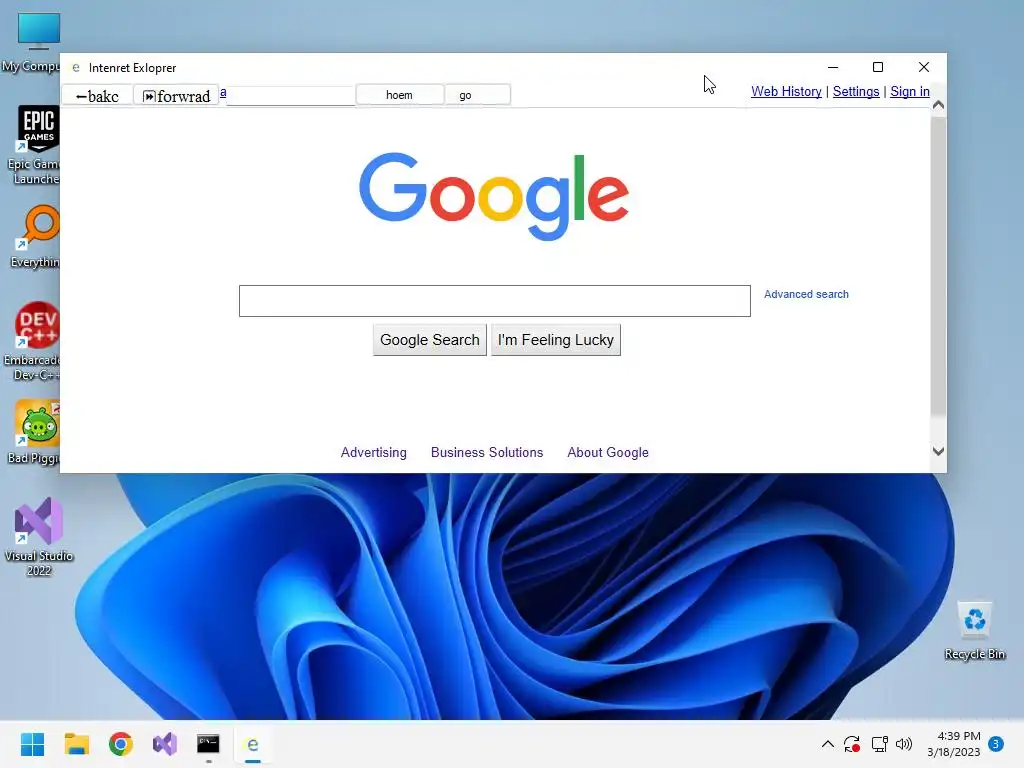Click the 'go' button
Viewport: 1024px width, 768px height.
click(x=477, y=95)
